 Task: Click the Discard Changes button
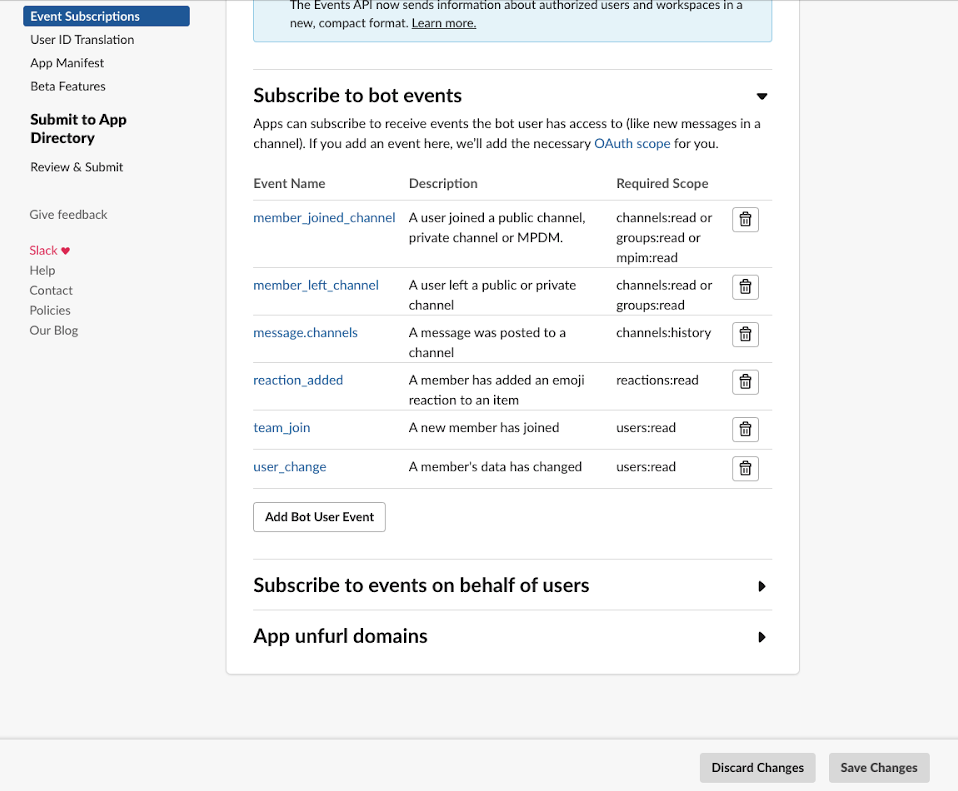coord(757,768)
